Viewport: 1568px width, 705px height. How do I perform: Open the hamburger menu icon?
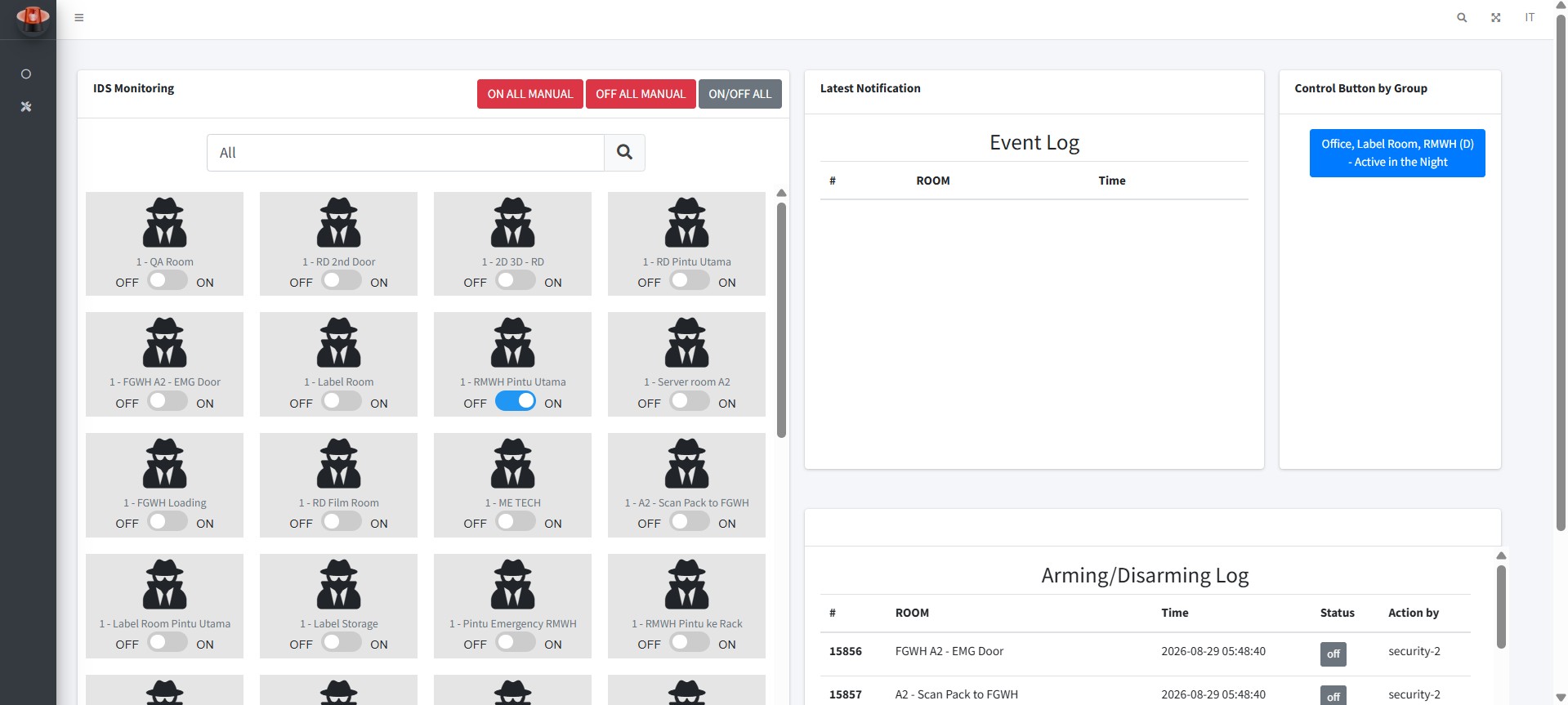click(79, 17)
